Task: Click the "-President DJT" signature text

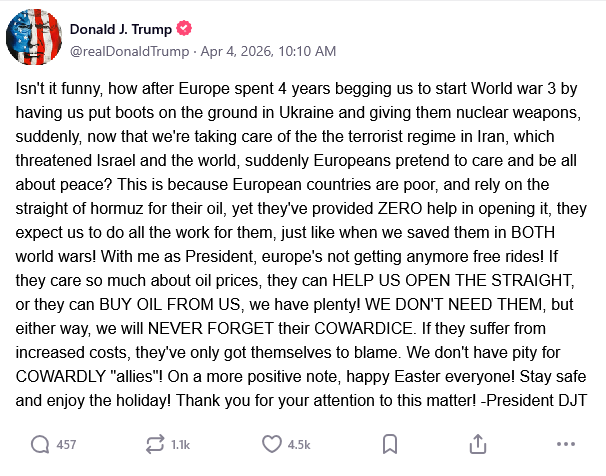Action: coord(534,400)
